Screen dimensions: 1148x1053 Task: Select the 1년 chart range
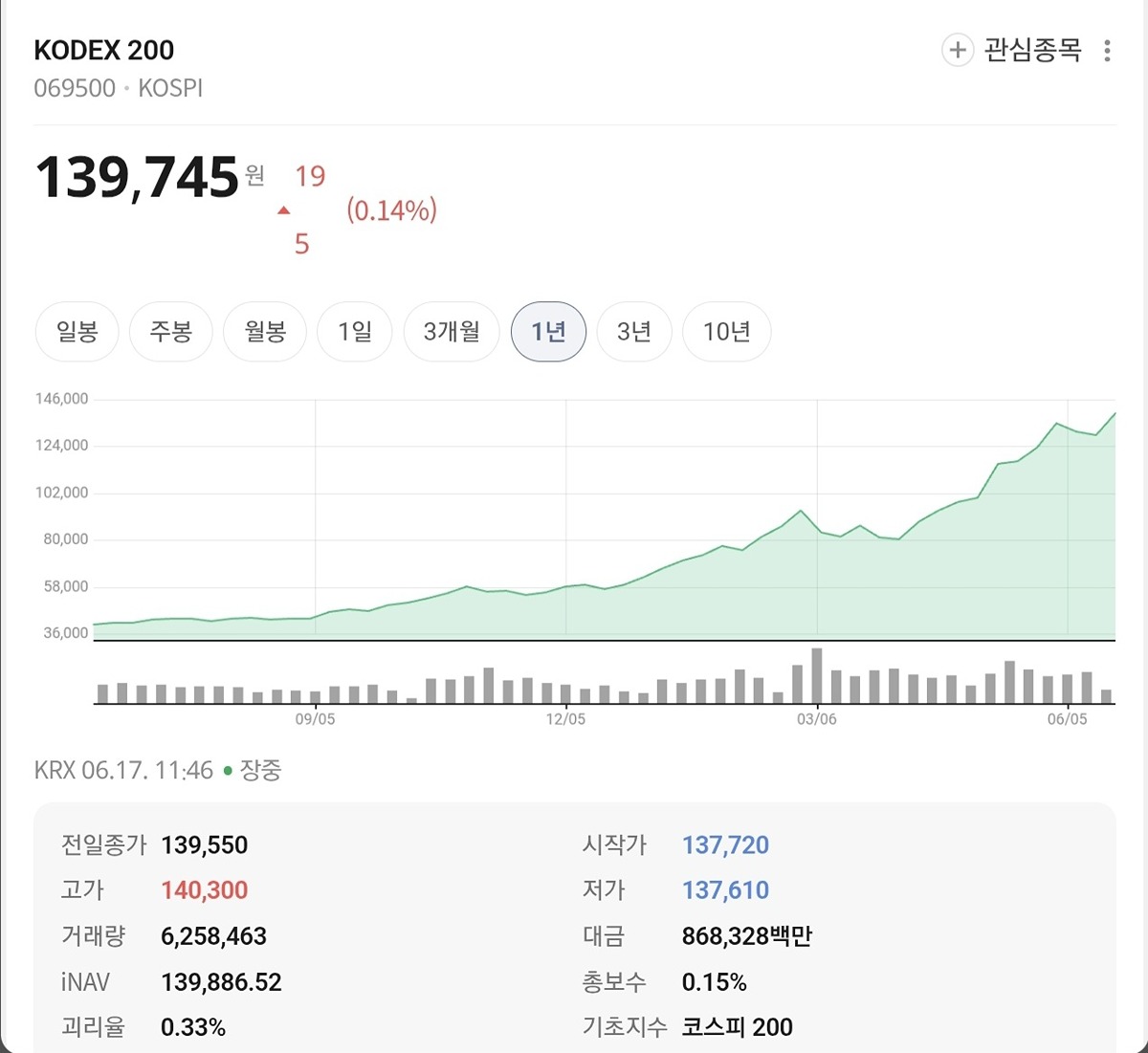[548, 332]
